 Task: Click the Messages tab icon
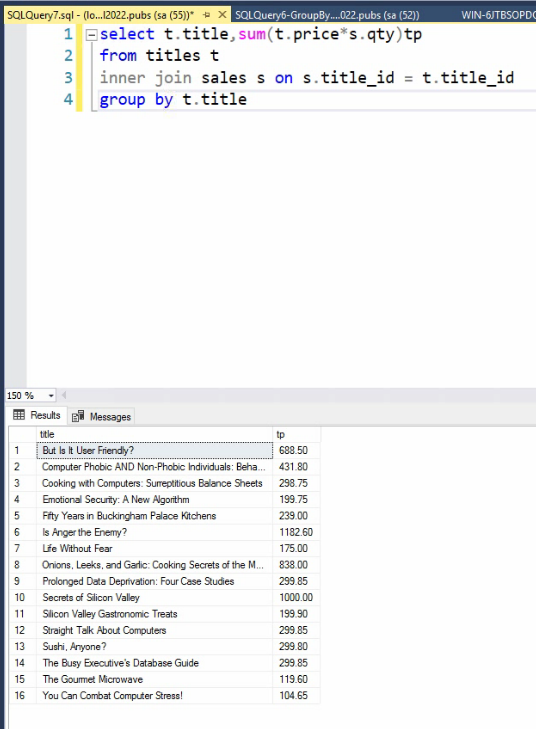(78, 416)
